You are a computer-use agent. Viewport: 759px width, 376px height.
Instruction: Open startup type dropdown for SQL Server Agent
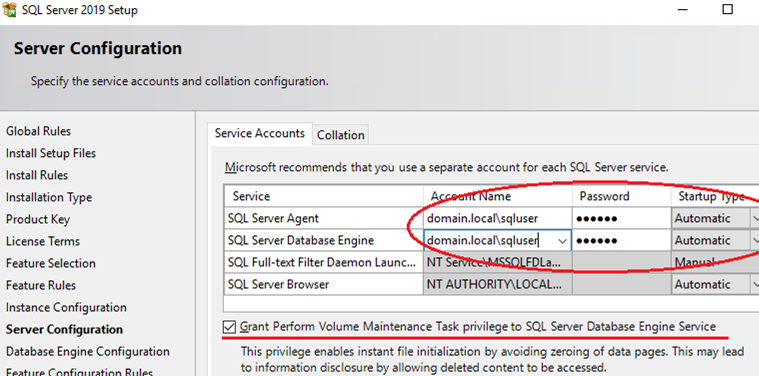click(754, 218)
